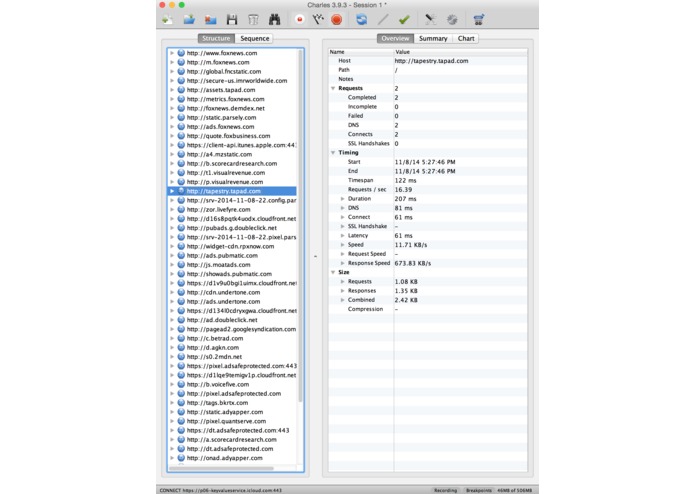Click the host tree vertical scrollbar
Image resolution: width=695 pixels, height=494 pixels.
point(300,226)
